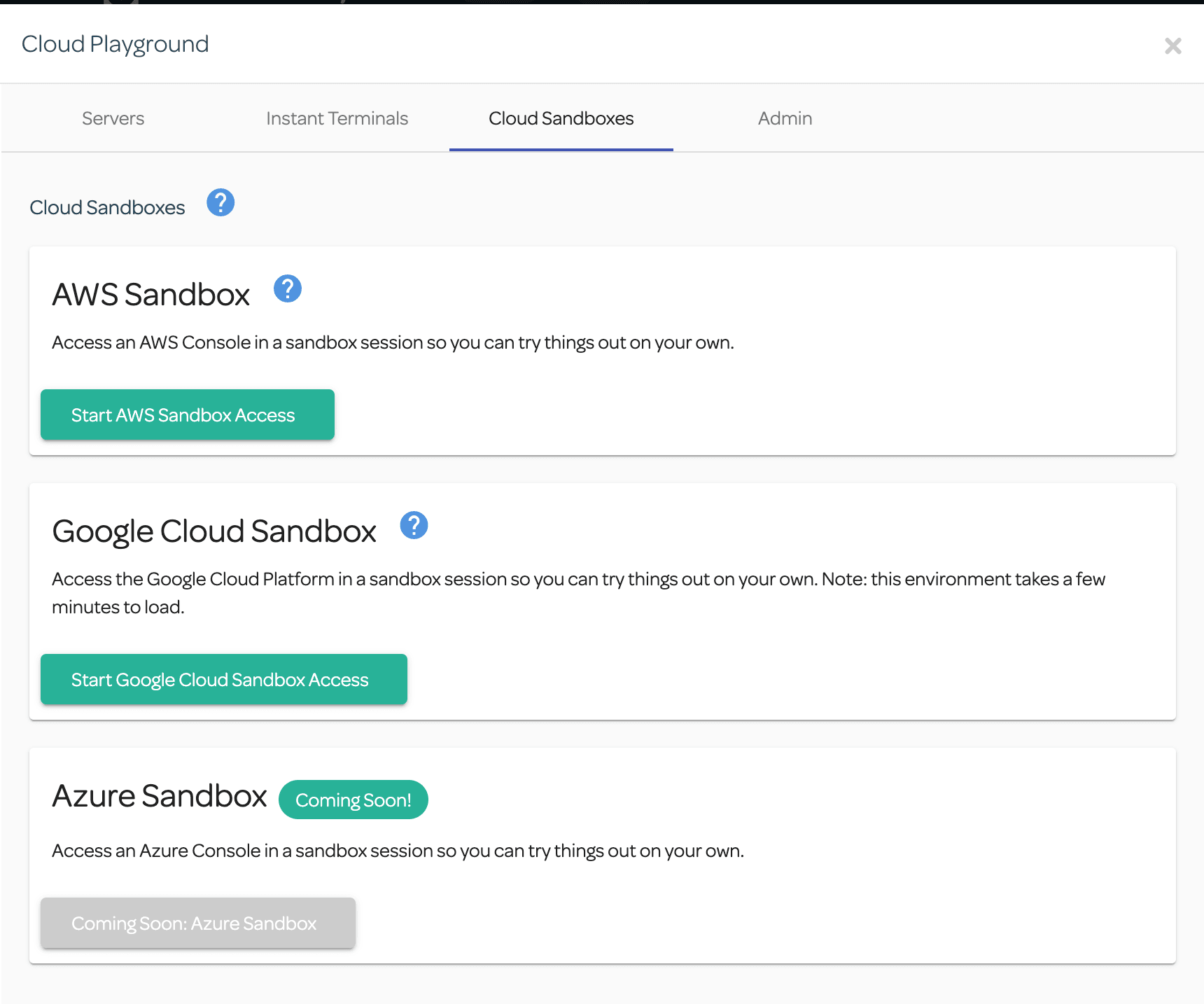Screen dimensions: 1204x1004
Task: Click the Cloud Playground title
Action: tap(115, 44)
